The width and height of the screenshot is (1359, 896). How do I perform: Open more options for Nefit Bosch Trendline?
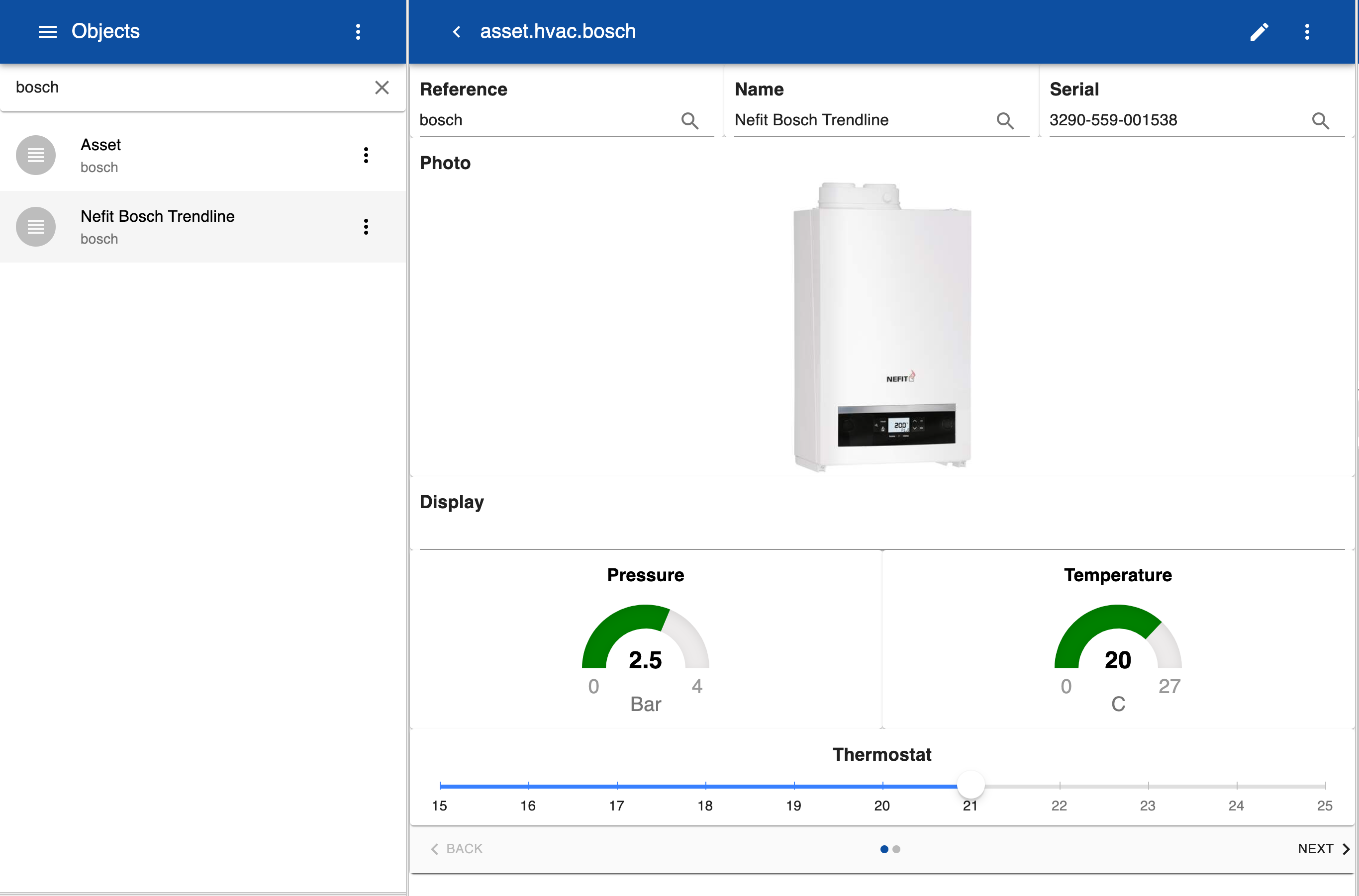[366, 227]
